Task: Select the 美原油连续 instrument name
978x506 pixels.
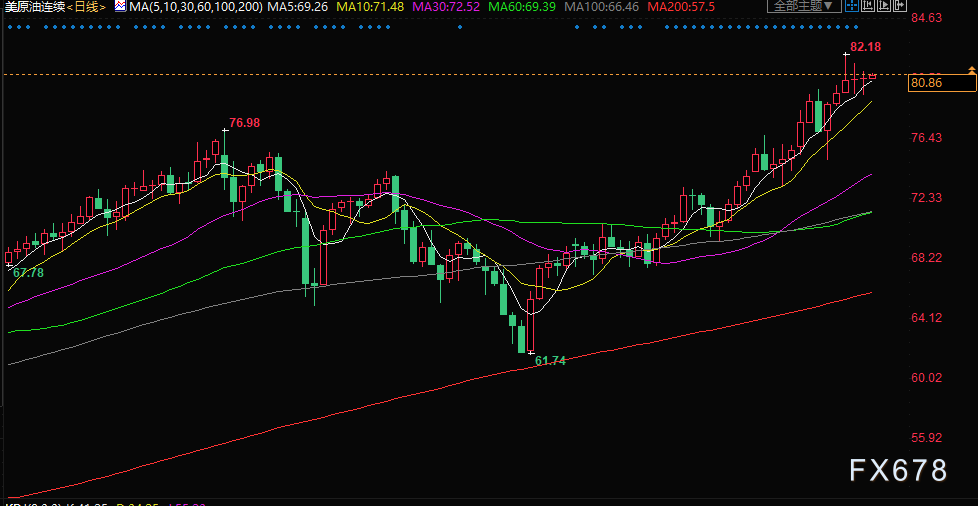Action: (33, 7)
